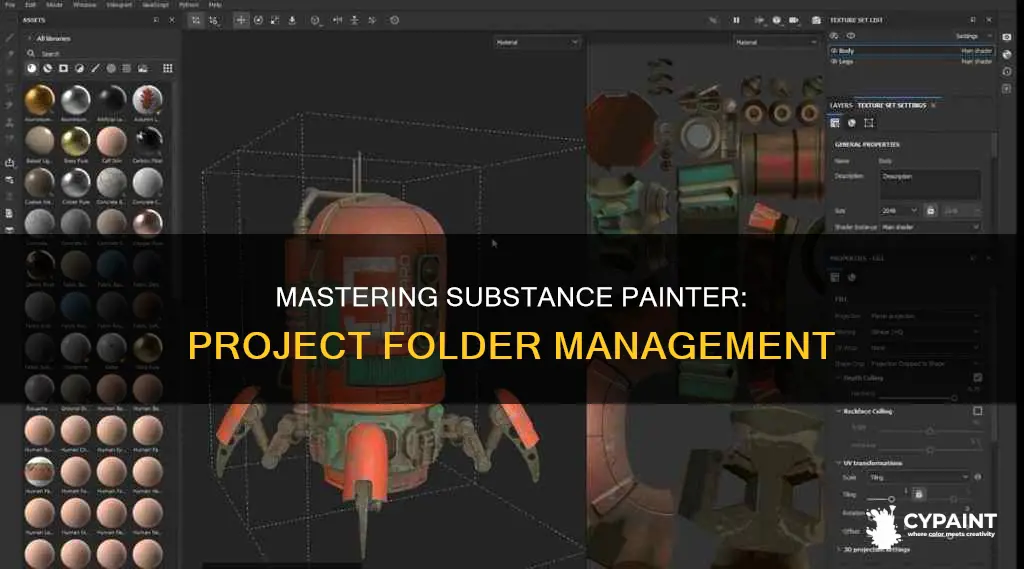Select the rotate view toolbar icon
The height and width of the screenshot is (569, 1024).
[259, 20]
